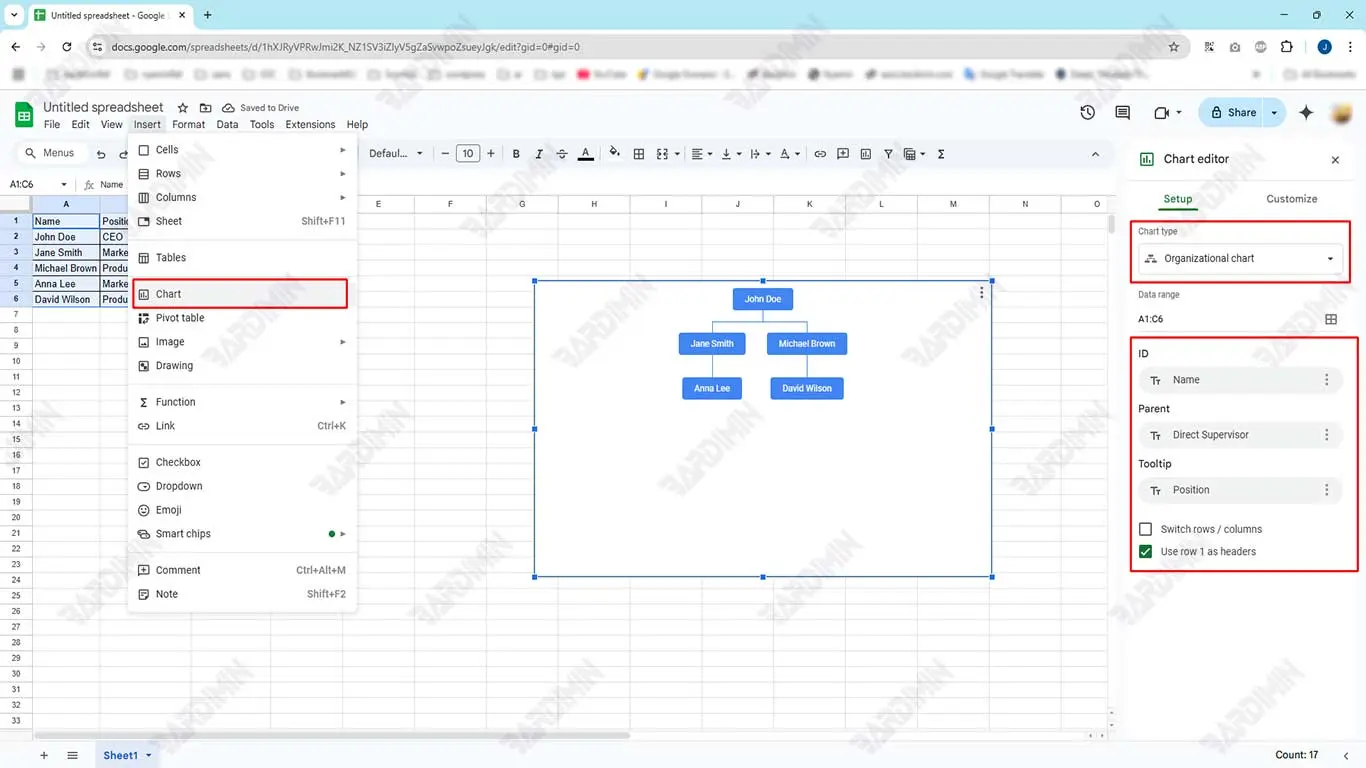Click the Share button

pyautogui.click(x=1232, y=113)
